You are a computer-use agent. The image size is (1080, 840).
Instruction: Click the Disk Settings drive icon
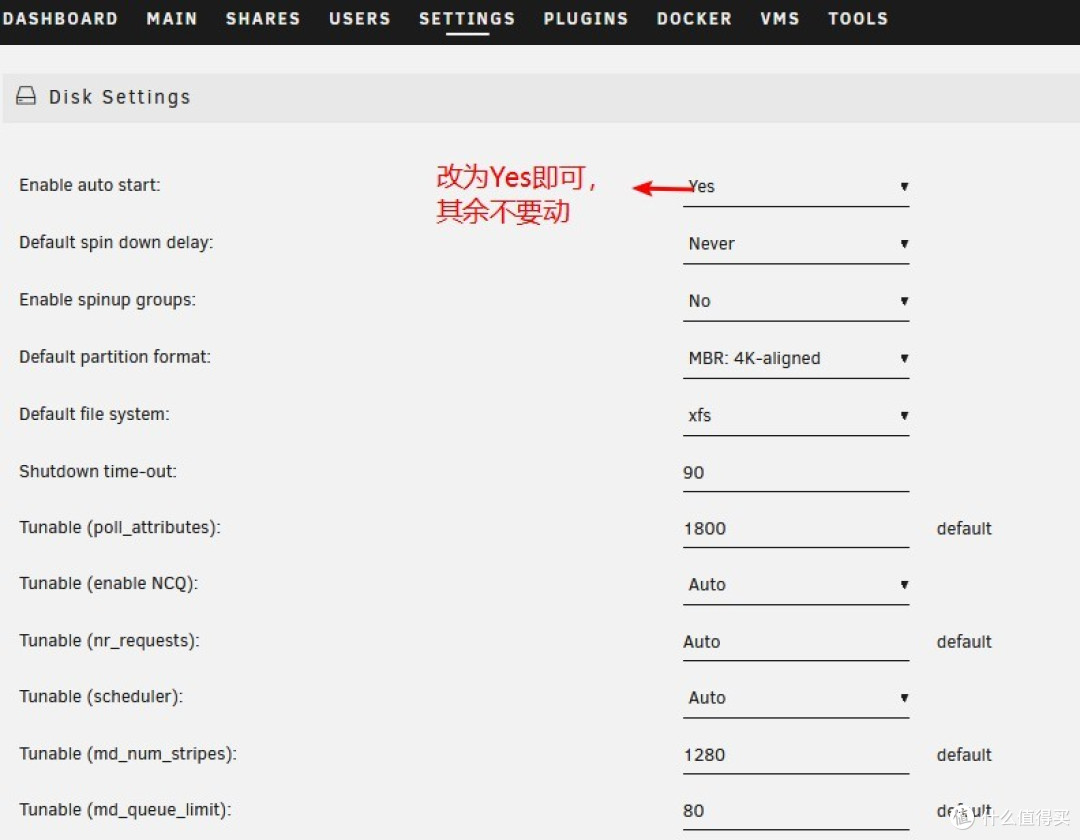coord(26,97)
